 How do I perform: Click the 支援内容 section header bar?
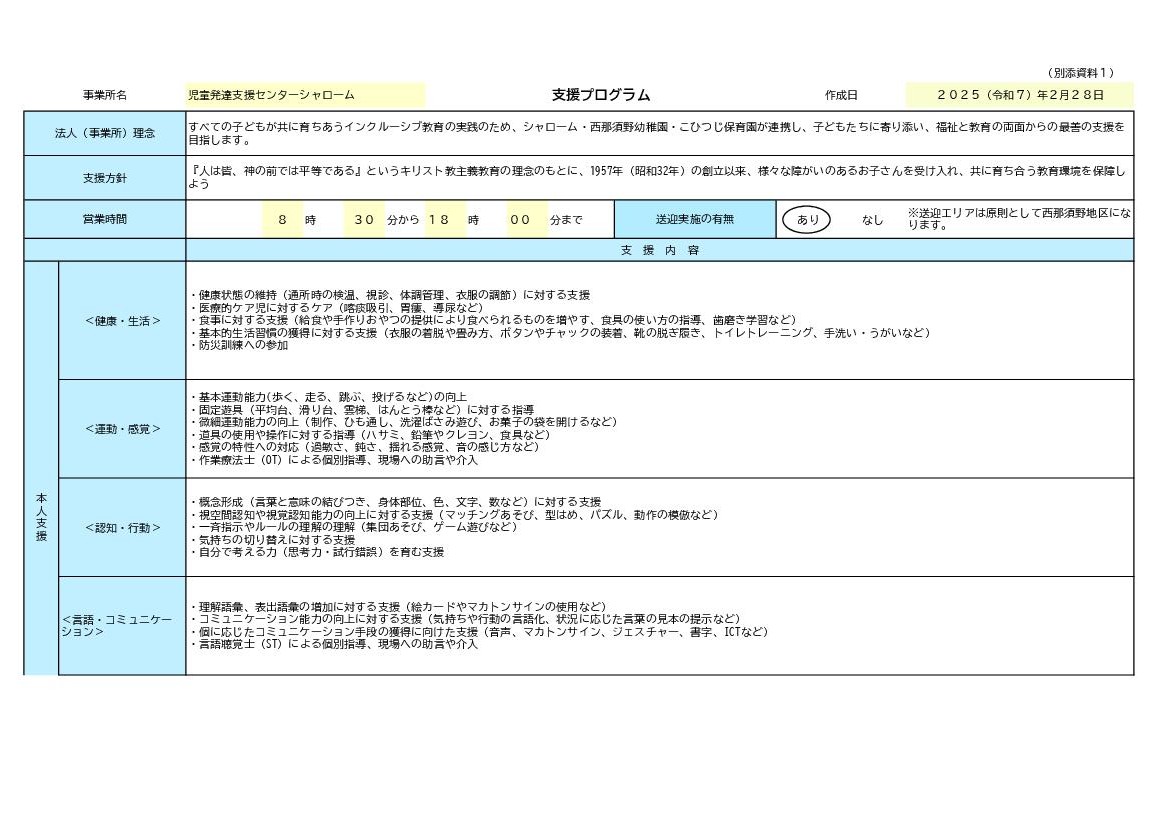tap(659, 250)
